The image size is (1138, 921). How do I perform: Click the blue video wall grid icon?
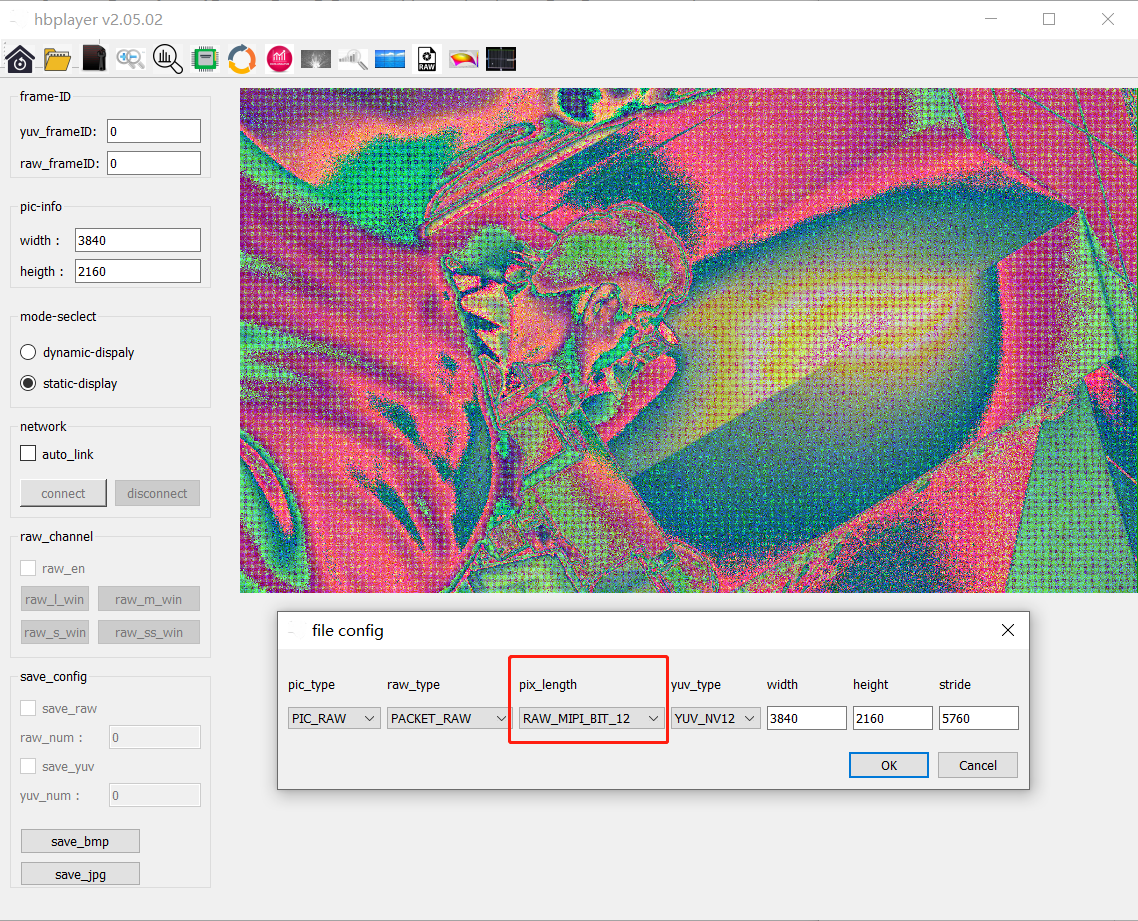(x=390, y=59)
